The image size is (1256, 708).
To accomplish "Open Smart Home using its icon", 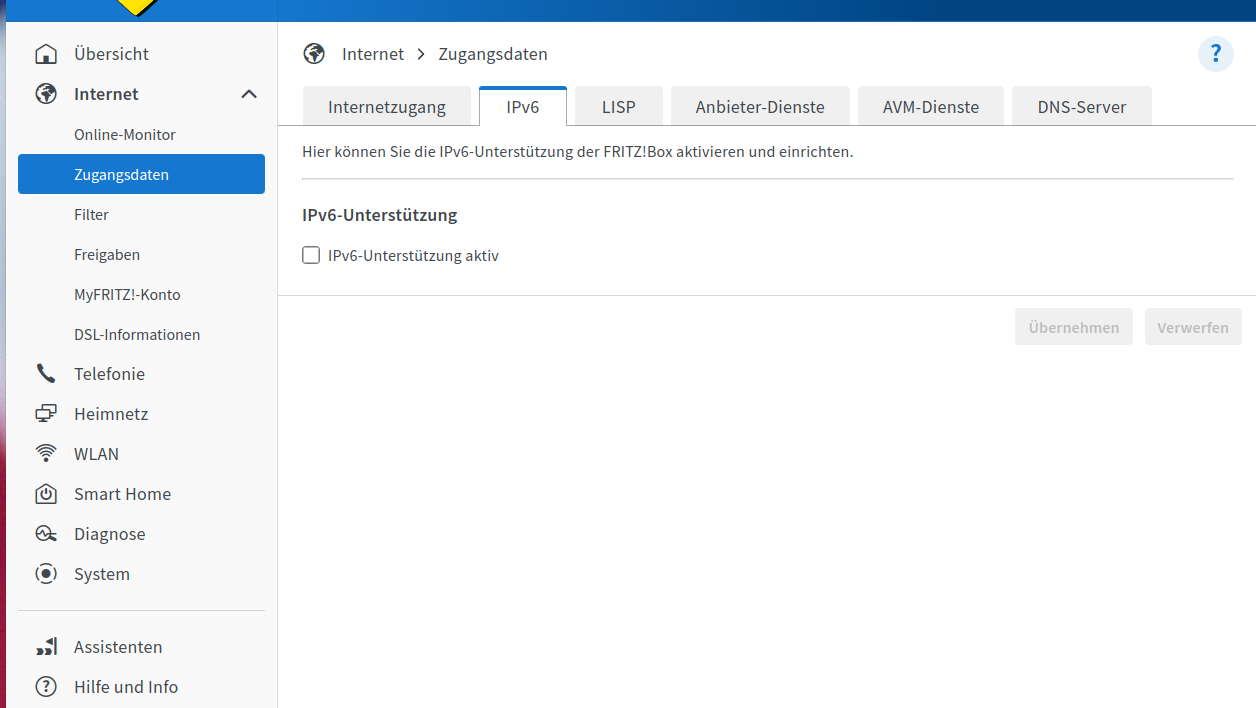I will point(46,493).
